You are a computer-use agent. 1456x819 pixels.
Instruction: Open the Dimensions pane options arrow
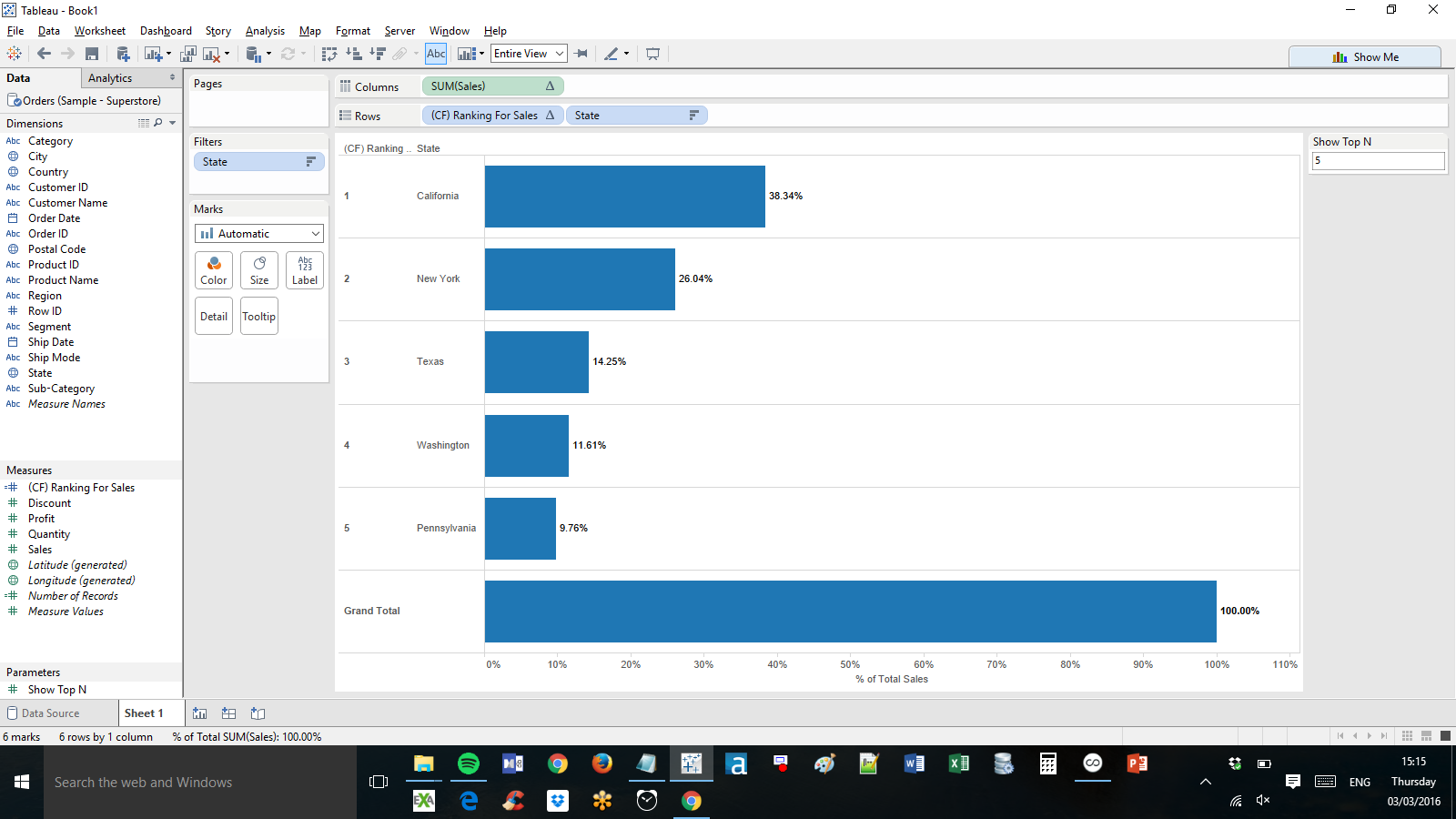[x=173, y=123]
